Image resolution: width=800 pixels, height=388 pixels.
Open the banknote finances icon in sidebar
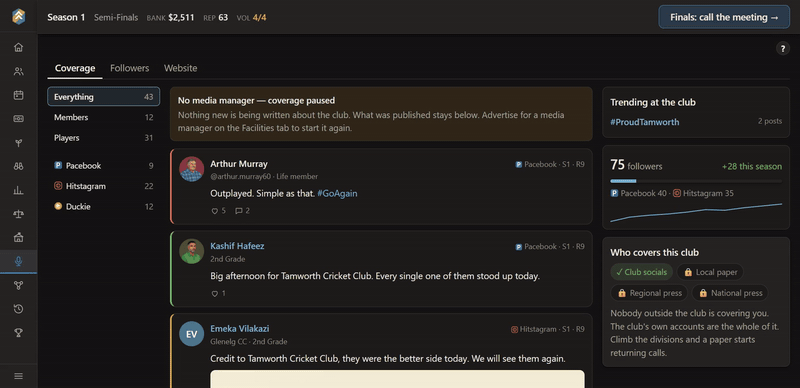(18, 119)
